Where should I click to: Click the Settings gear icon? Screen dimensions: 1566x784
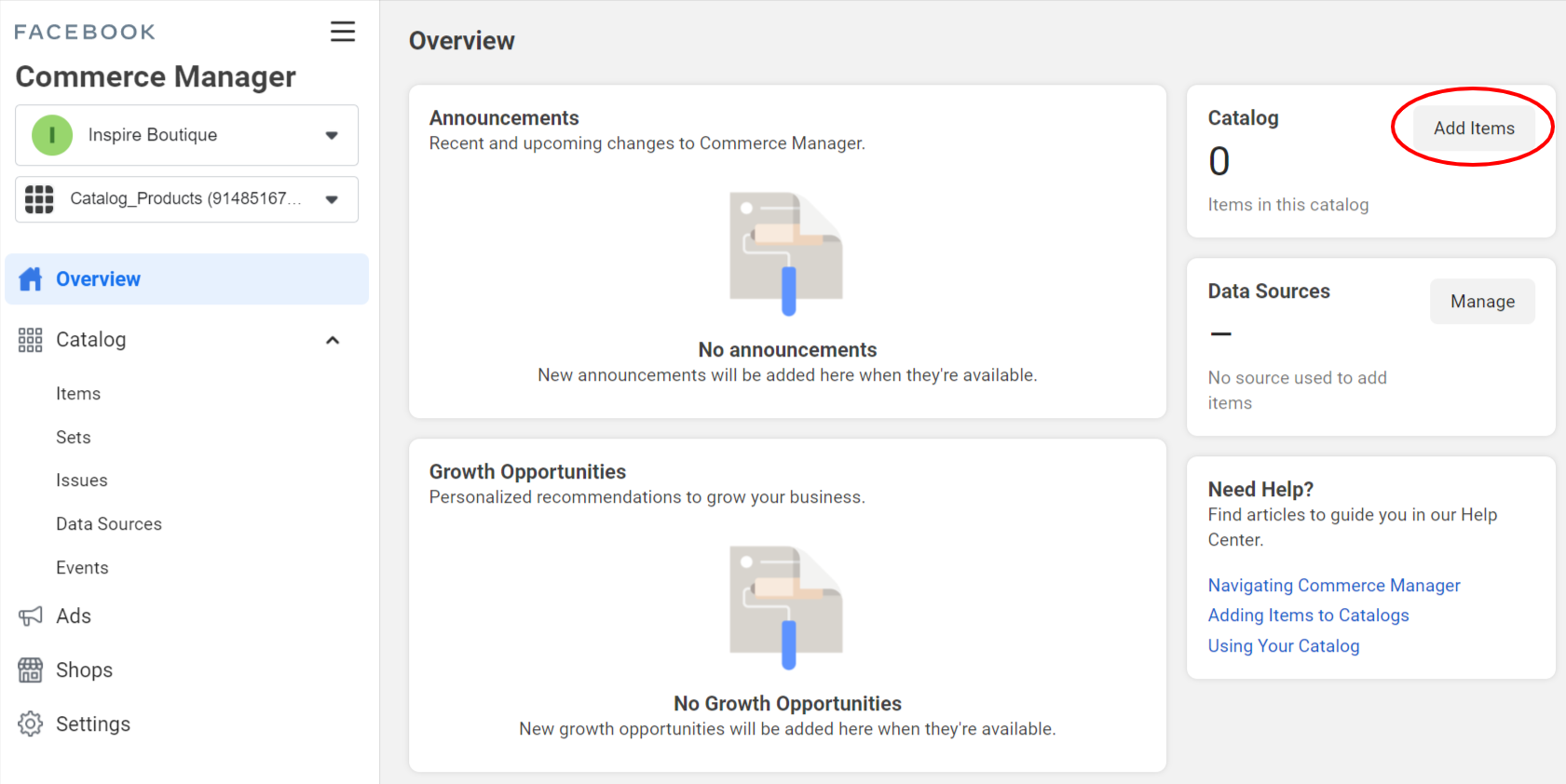point(31,724)
